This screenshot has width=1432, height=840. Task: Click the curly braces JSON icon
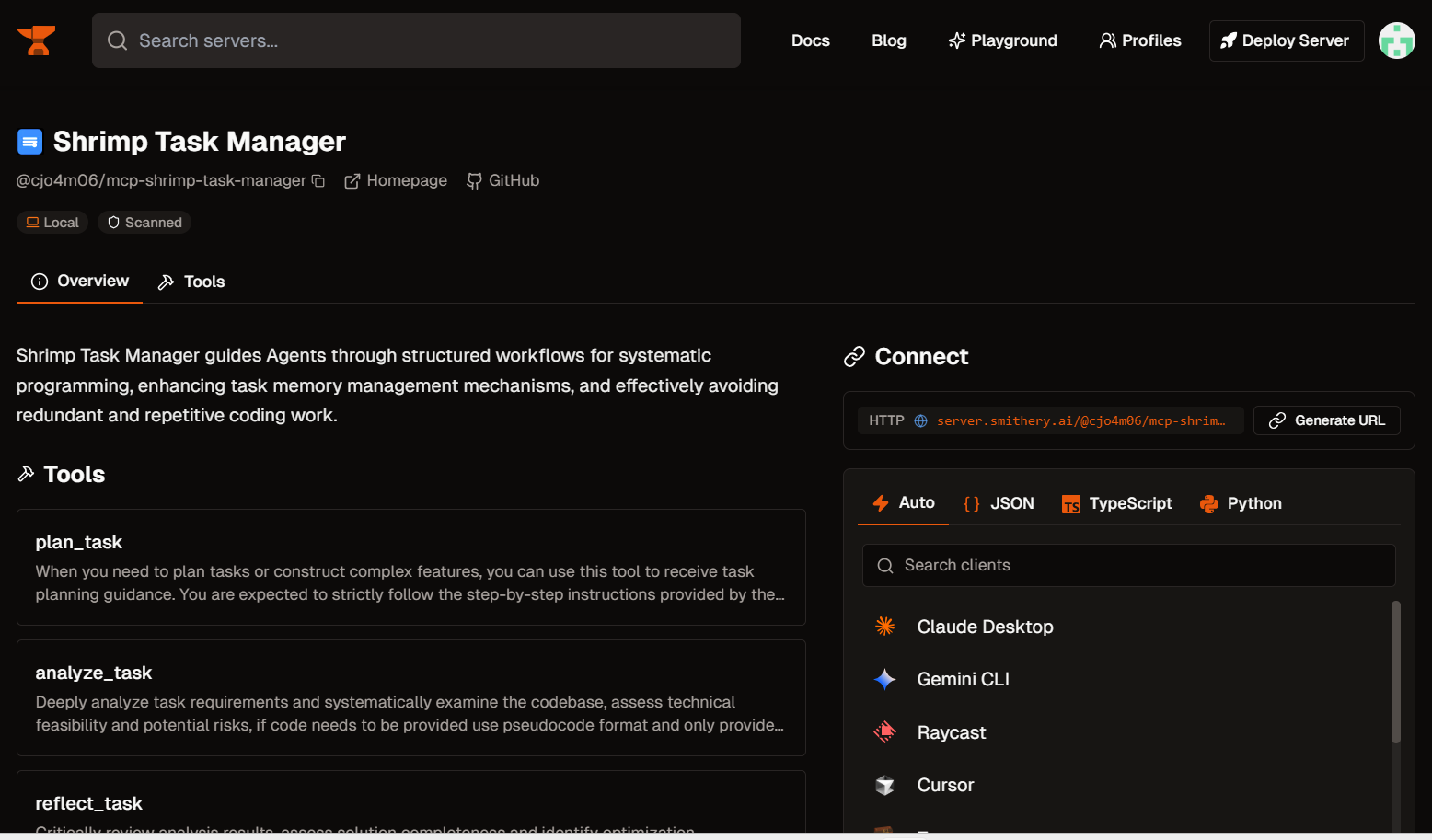[x=972, y=503]
